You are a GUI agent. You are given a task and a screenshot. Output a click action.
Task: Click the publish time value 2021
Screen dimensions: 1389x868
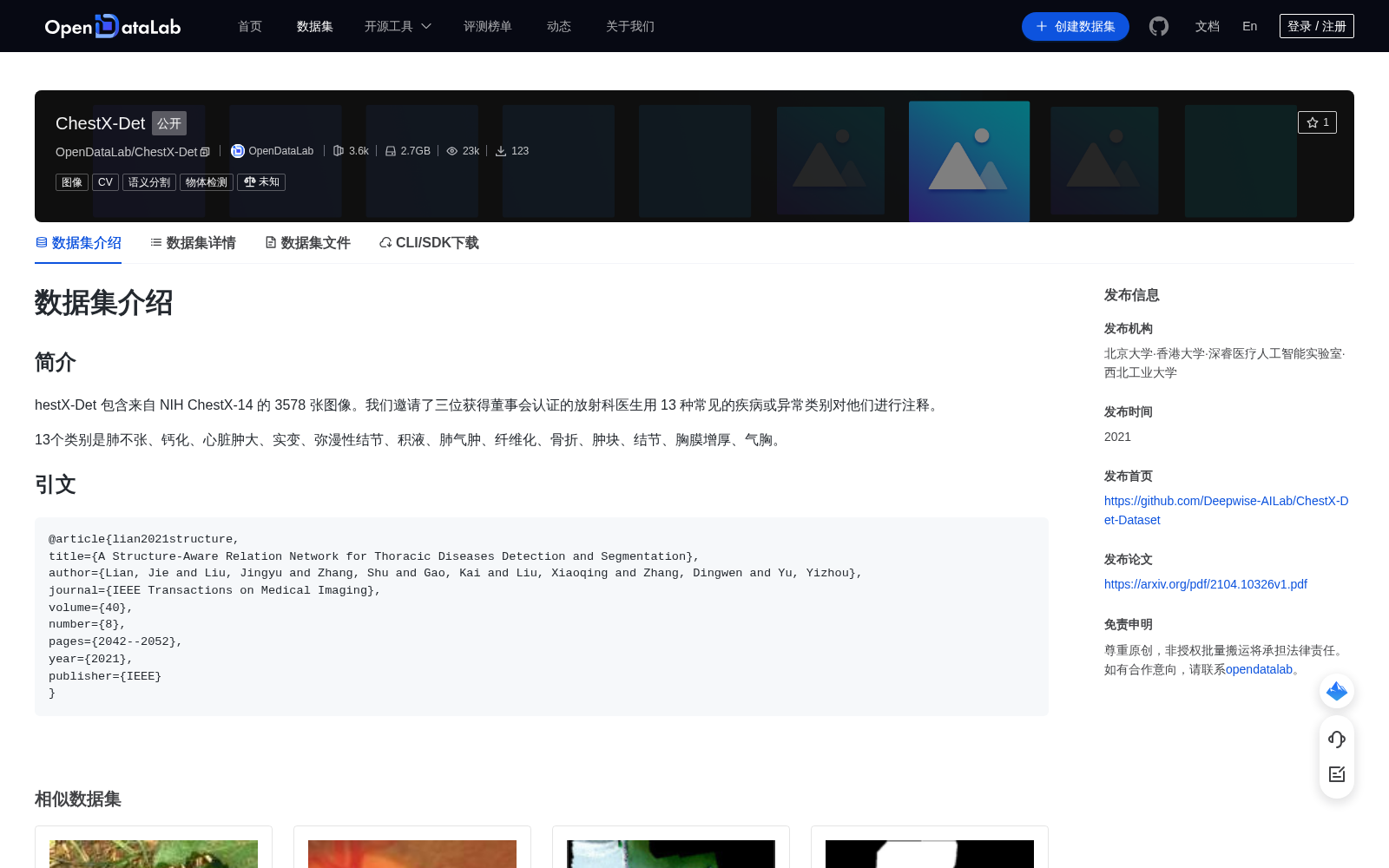point(1117,437)
